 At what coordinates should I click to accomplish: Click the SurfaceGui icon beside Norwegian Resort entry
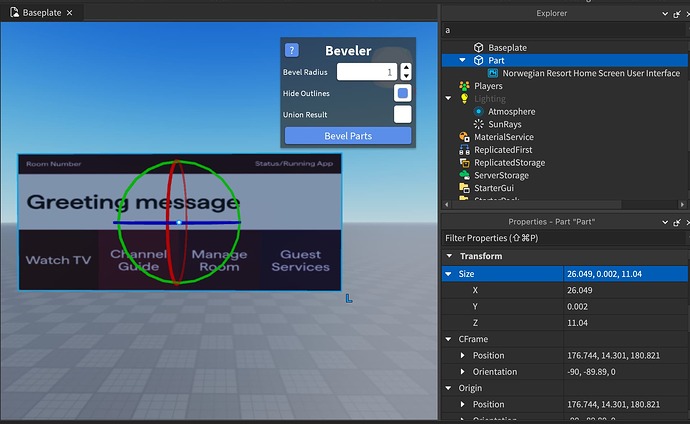(x=493, y=73)
